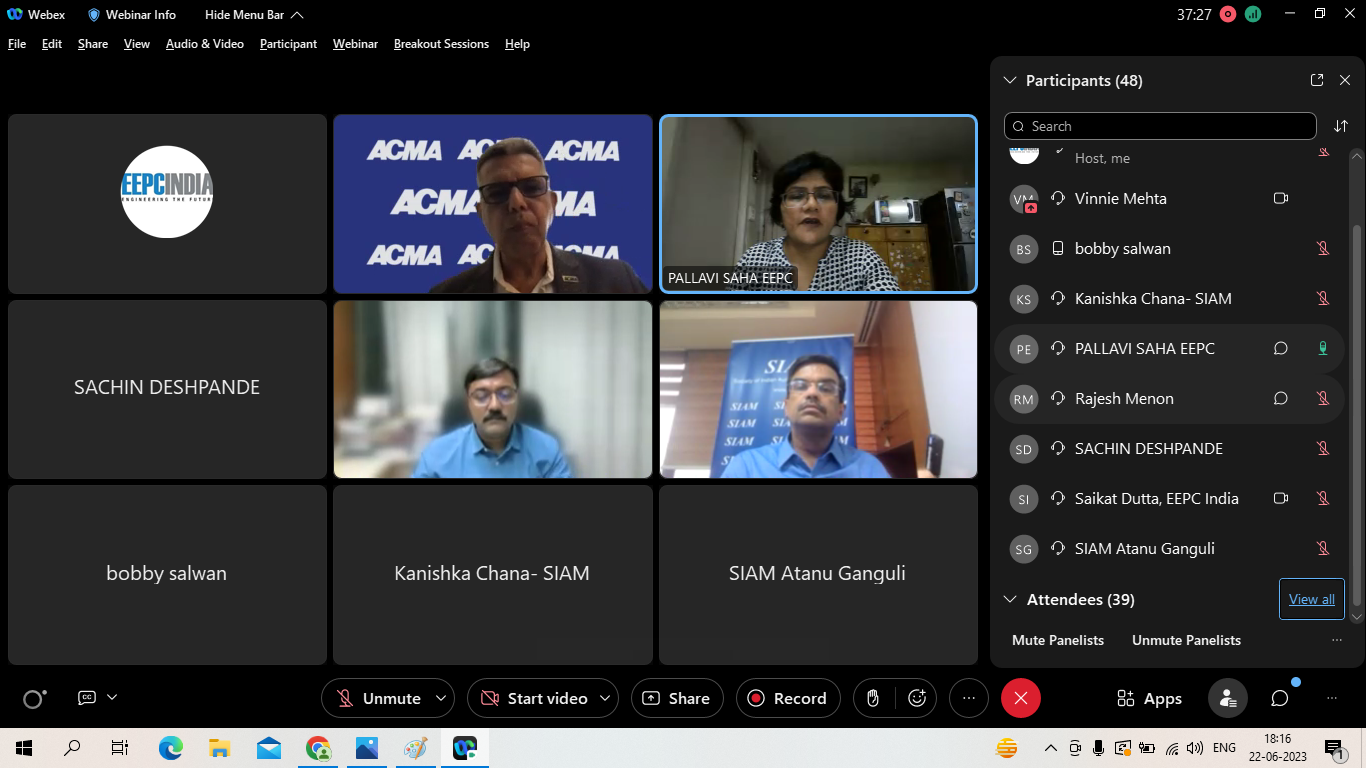Select SACHIN DESHPANDE video tile
The height and width of the screenshot is (768, 1366).
[167, 389]
